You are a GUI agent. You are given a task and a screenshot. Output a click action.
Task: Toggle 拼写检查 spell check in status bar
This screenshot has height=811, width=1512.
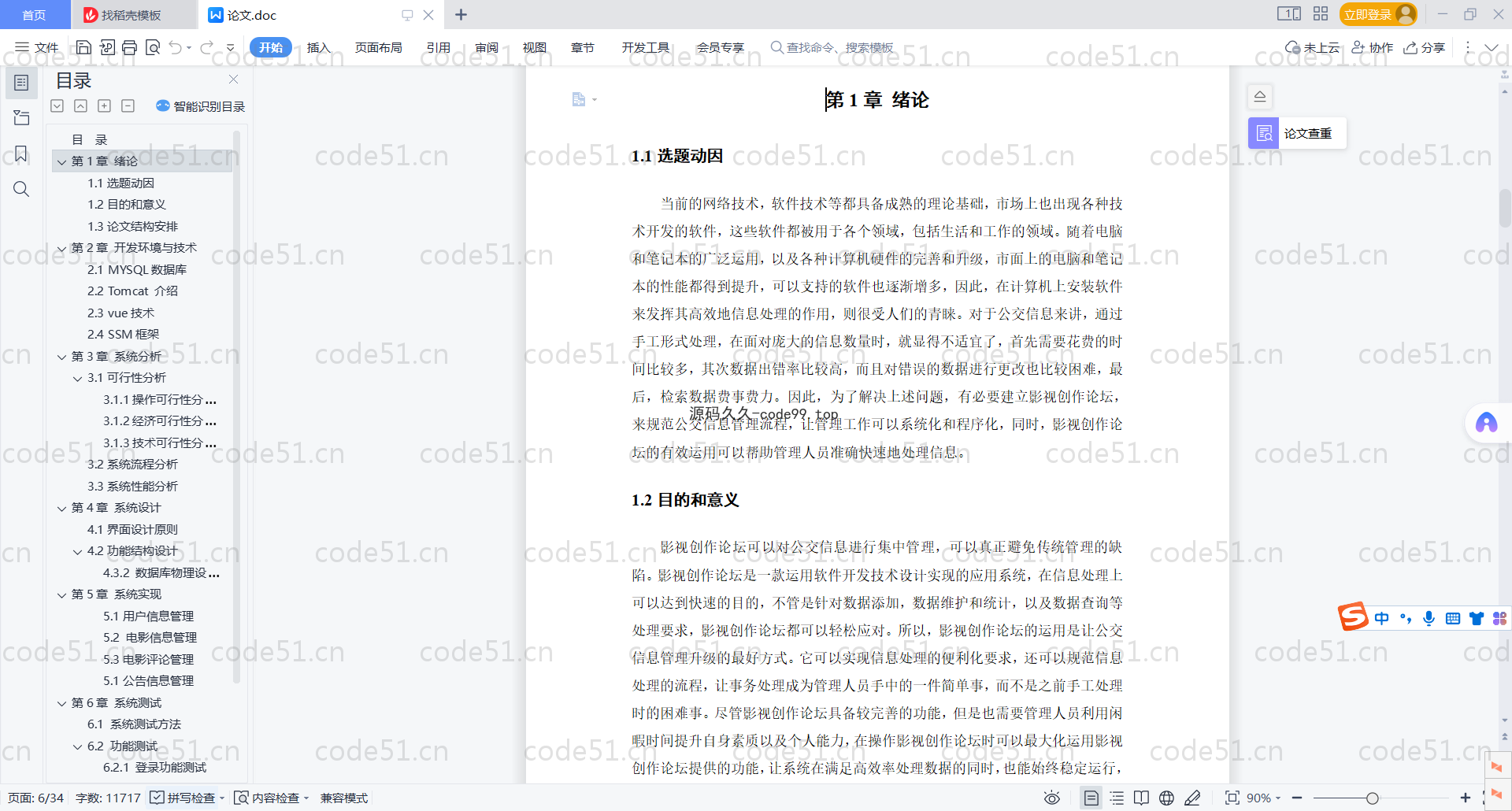point(183,798)
